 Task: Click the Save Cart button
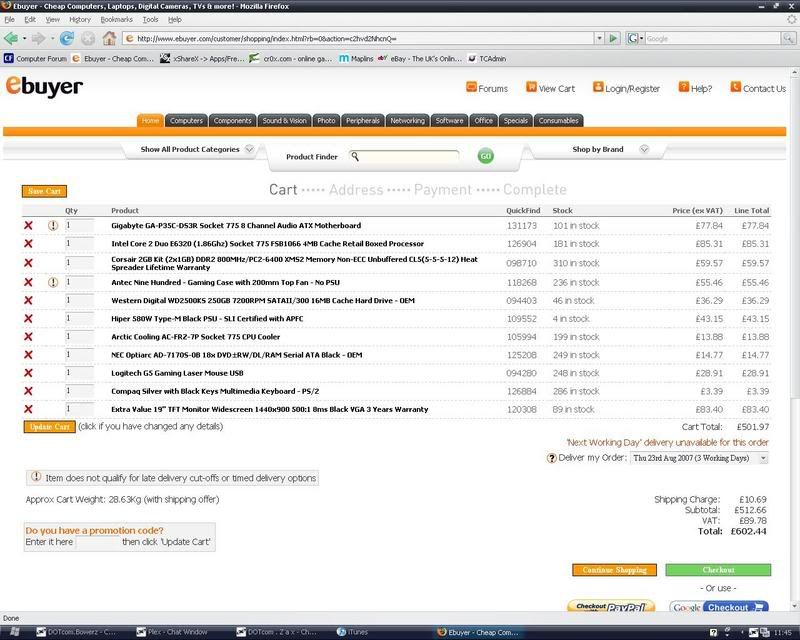point(44,191)
